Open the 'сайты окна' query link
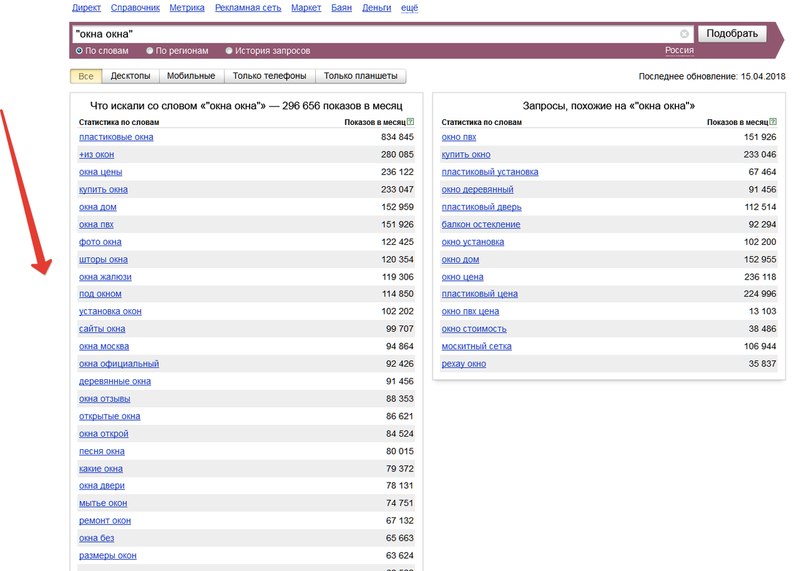Viewport: 807px width, 571px height. pos(102,329)
